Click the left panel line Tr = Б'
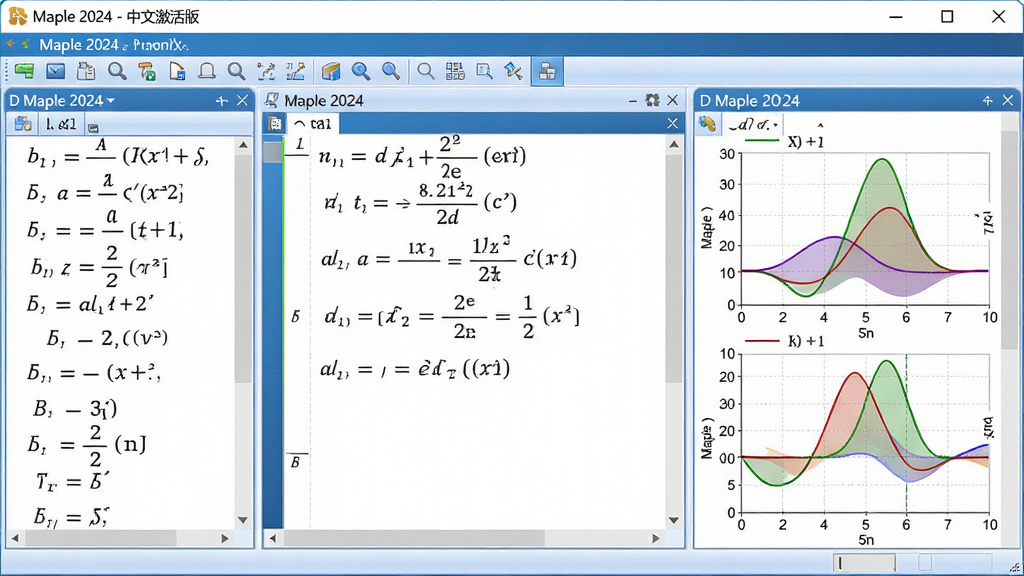 73,482
